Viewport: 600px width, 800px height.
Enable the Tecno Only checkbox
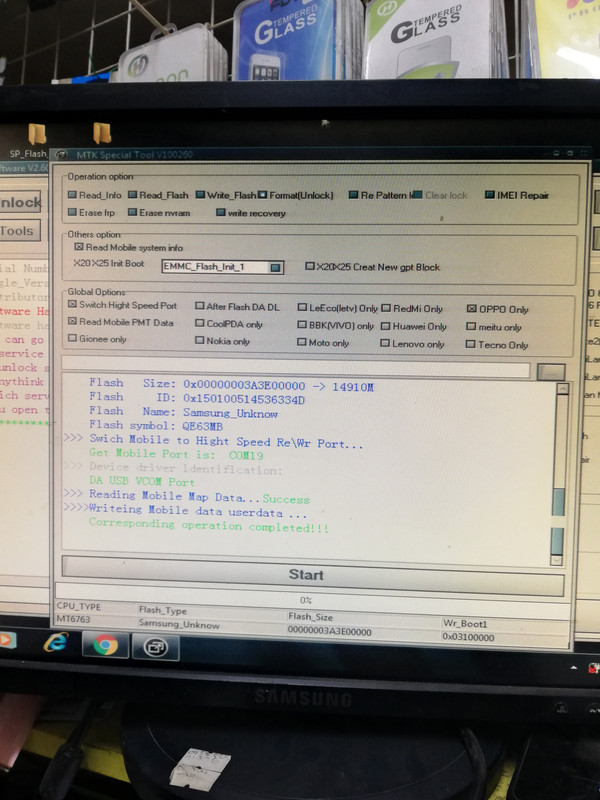[x=470, y=344]
